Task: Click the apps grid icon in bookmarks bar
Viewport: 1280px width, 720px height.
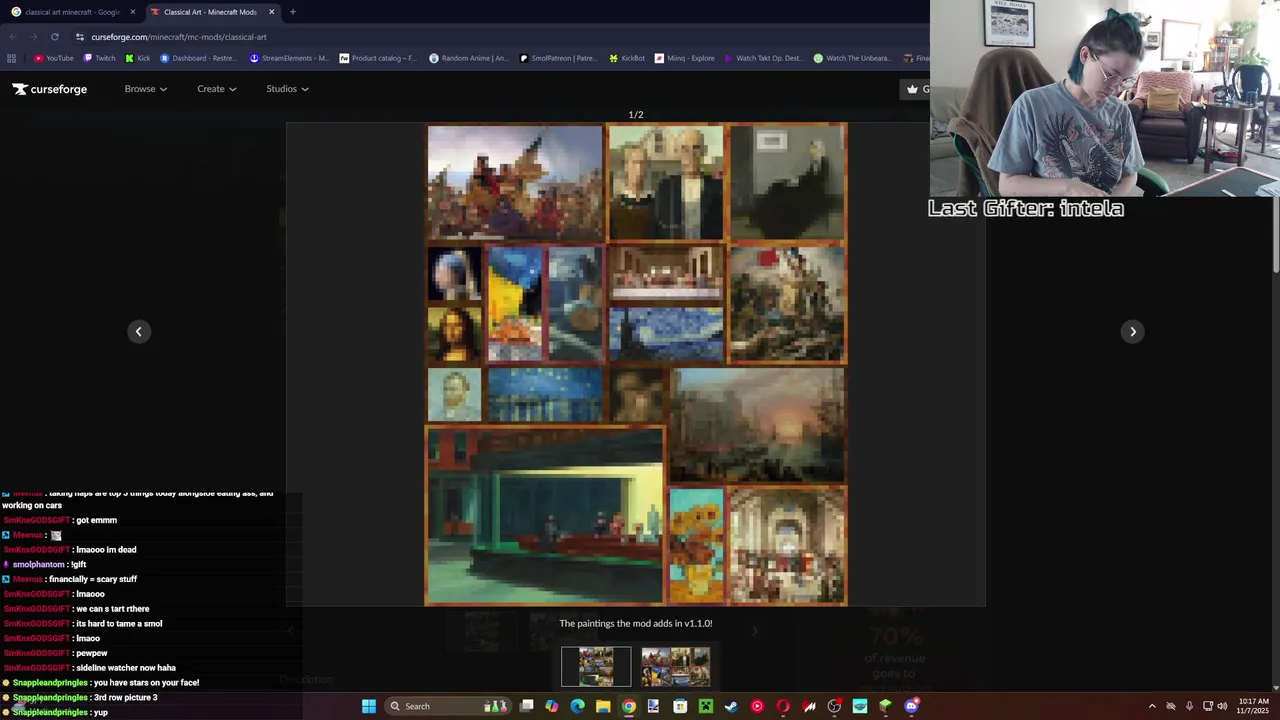Action: [13, 58]
